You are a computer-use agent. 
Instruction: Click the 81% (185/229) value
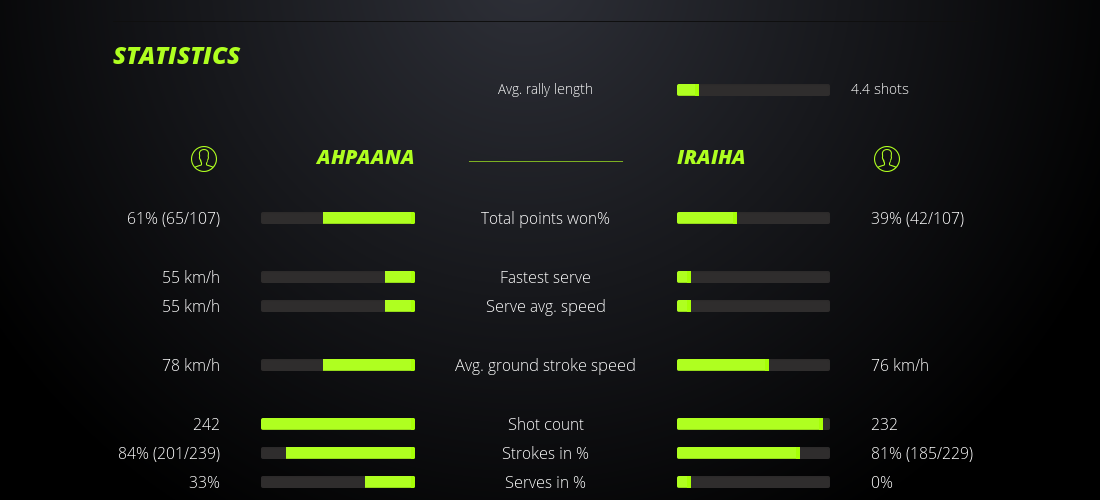click(x=923, y=453)
